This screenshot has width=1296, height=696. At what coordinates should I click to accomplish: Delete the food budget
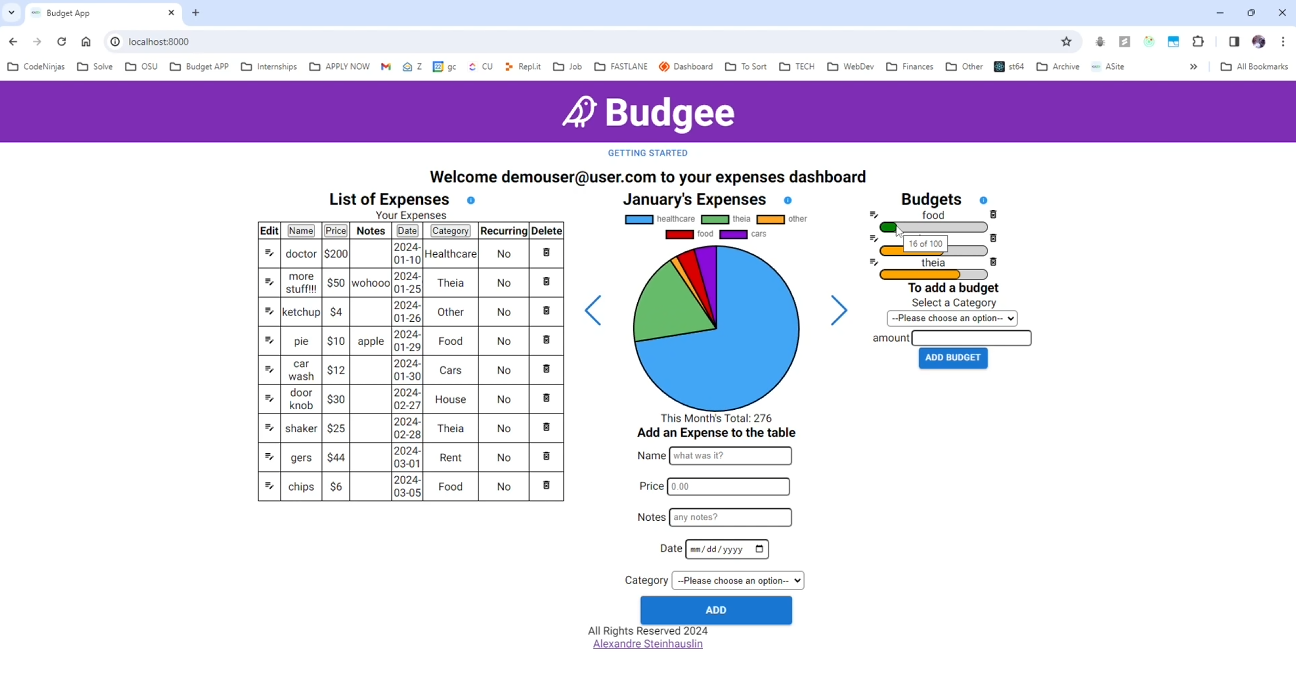tap(993, 215)
